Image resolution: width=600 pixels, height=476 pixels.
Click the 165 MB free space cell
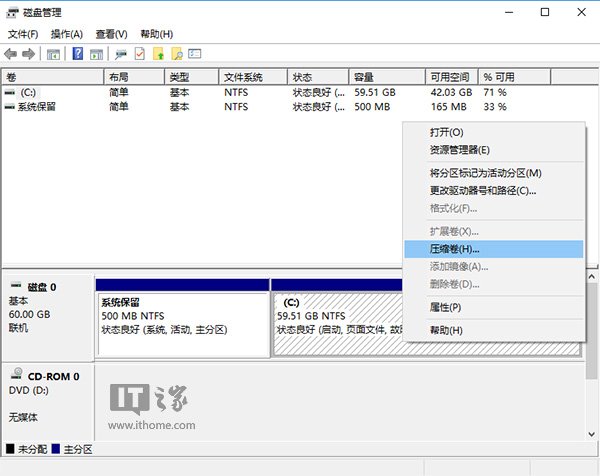point(449,107)
